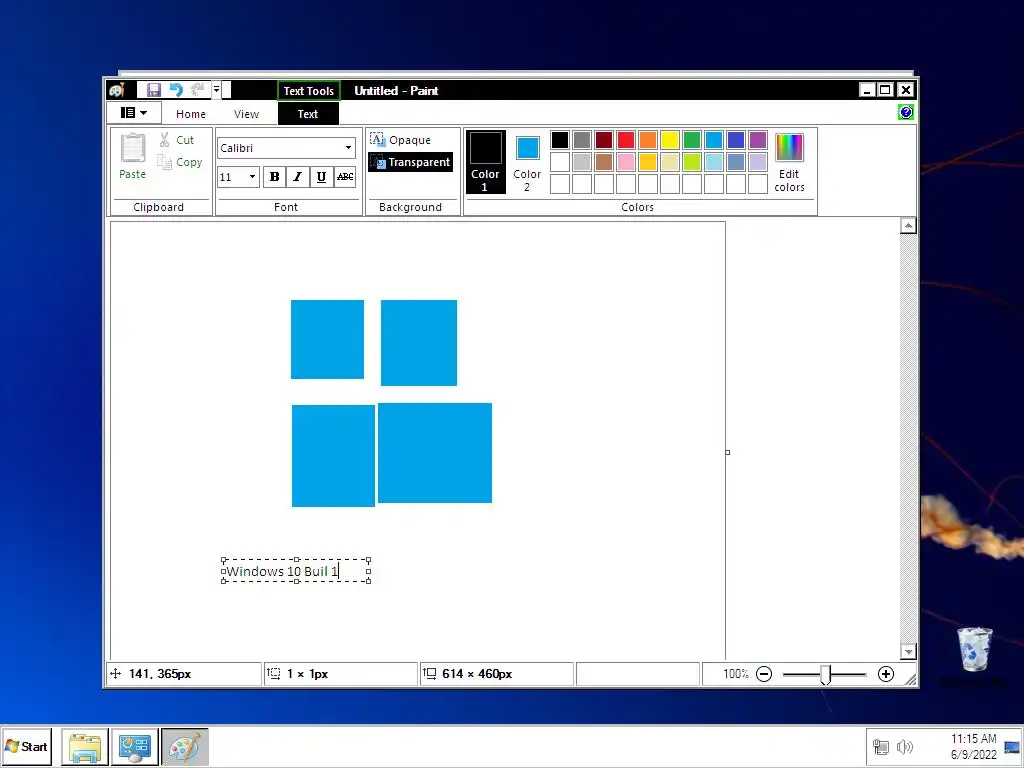The height and width of the screenshot is (768, 1024).
Task: Open Server Manager taskbar icon
Action: [135, 747]
